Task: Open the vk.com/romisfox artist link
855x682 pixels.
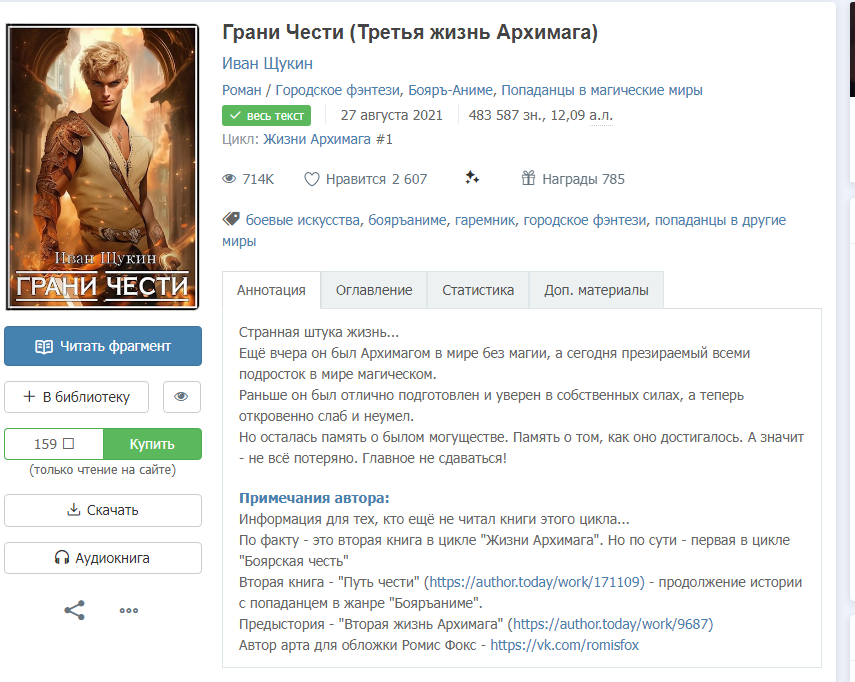Action: coord(564,645)
